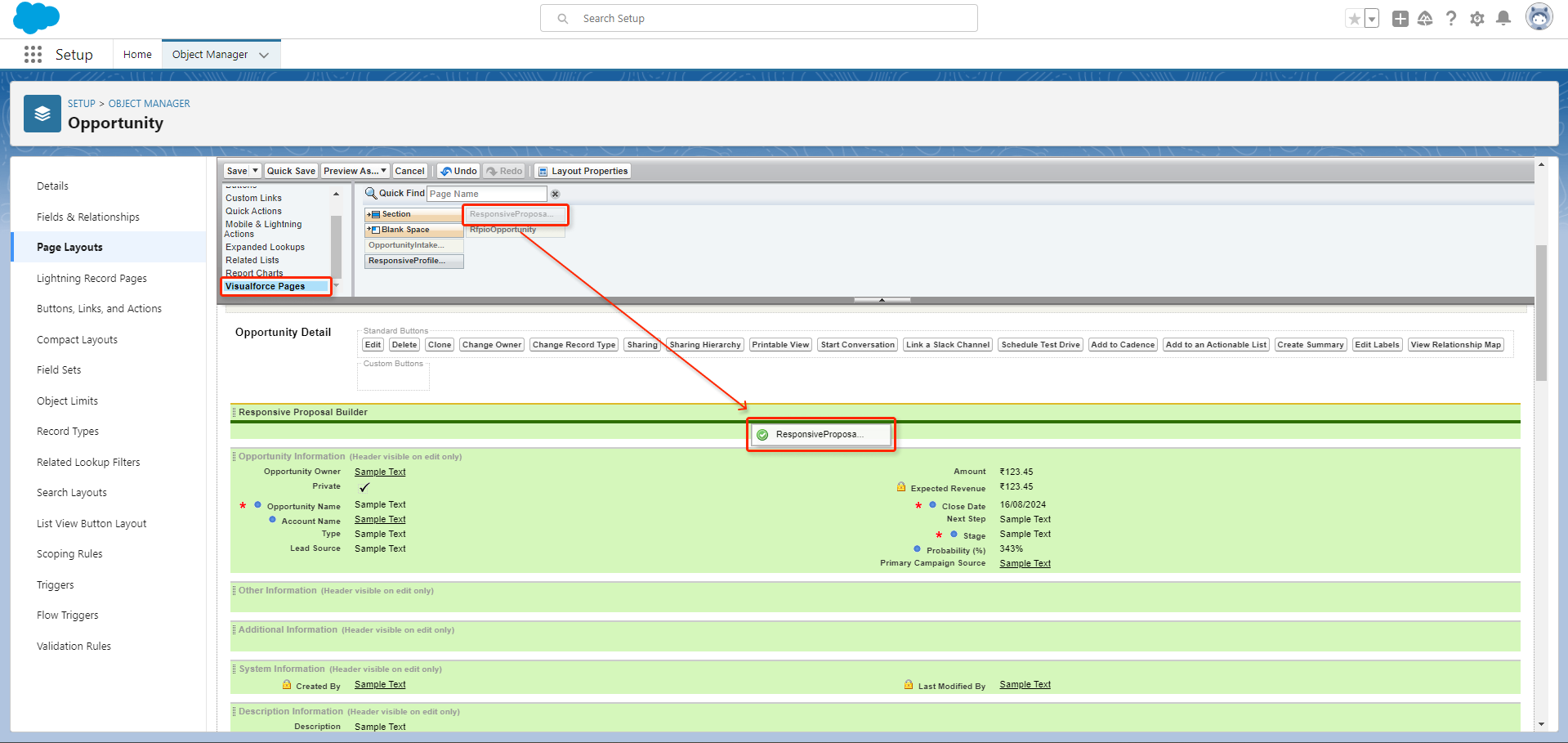Open Compact Layouts in sidebar
This screenshot has height=743, width=1568.
click(x=77, y=340)
